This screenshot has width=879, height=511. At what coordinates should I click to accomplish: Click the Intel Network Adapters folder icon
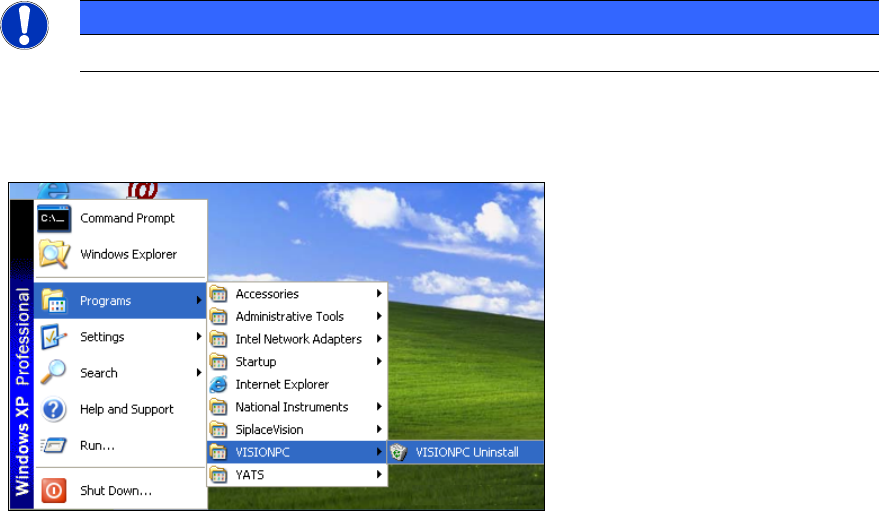[x=219, y=339]
